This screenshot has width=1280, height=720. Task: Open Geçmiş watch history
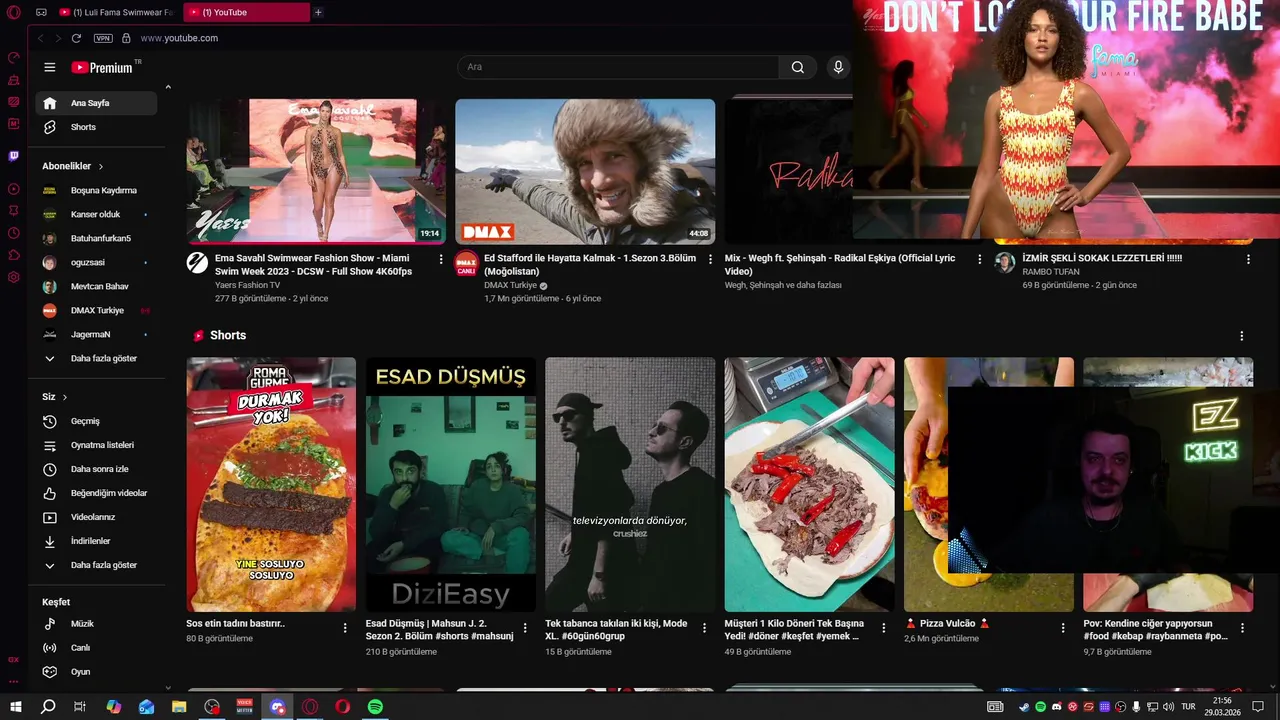point(96,421)
